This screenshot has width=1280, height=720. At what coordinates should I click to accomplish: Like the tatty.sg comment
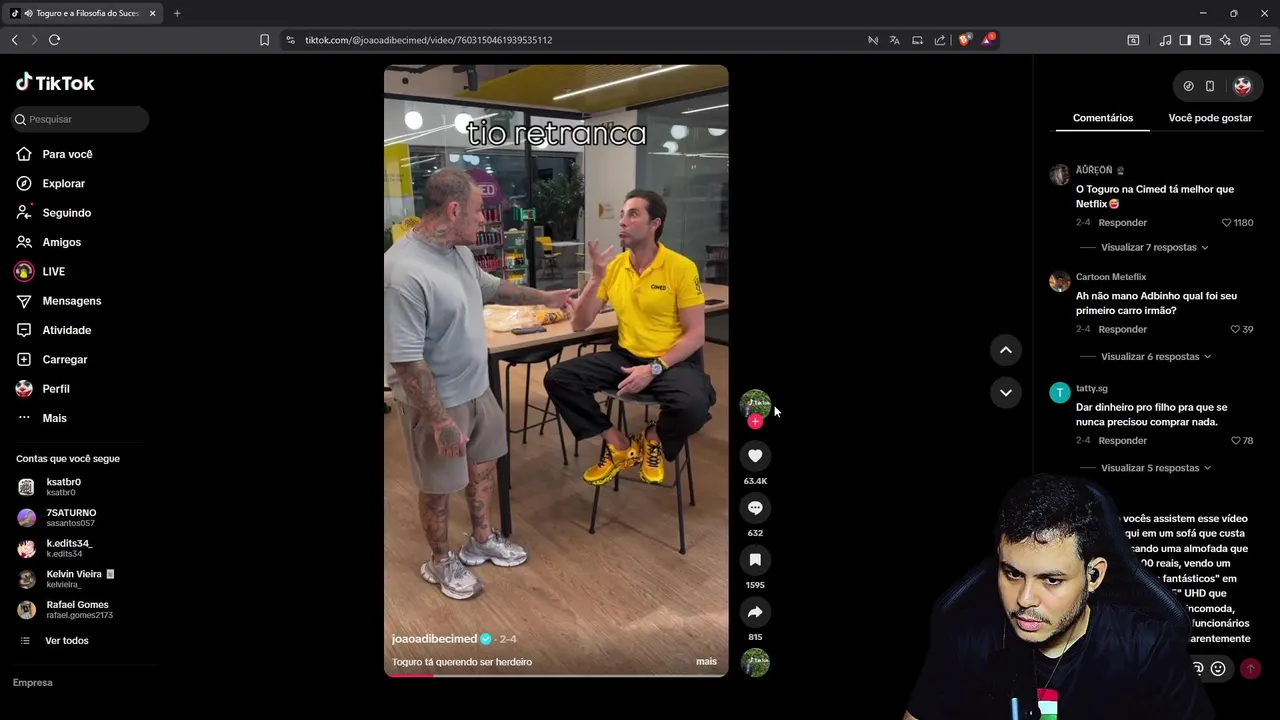[1236, 441]
